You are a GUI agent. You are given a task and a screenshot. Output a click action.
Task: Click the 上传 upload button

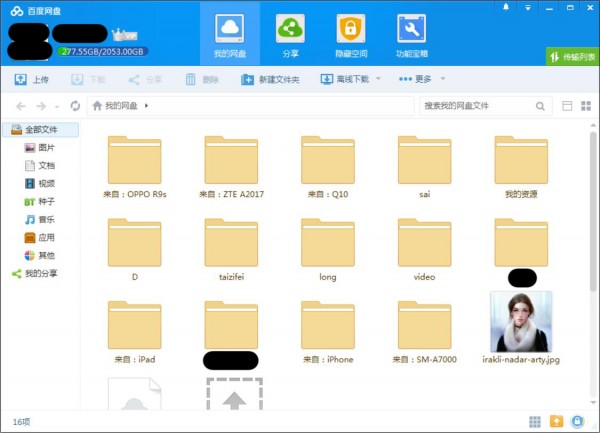(x=32, y=80)
